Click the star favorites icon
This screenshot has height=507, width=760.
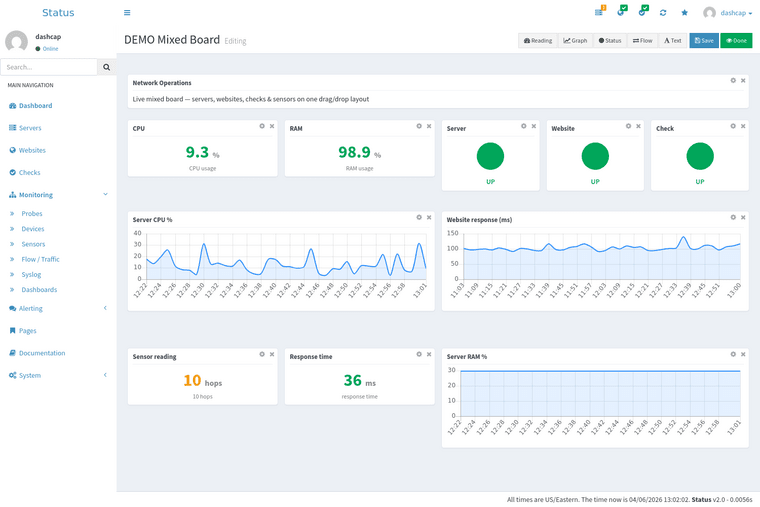tap(684, 13)
